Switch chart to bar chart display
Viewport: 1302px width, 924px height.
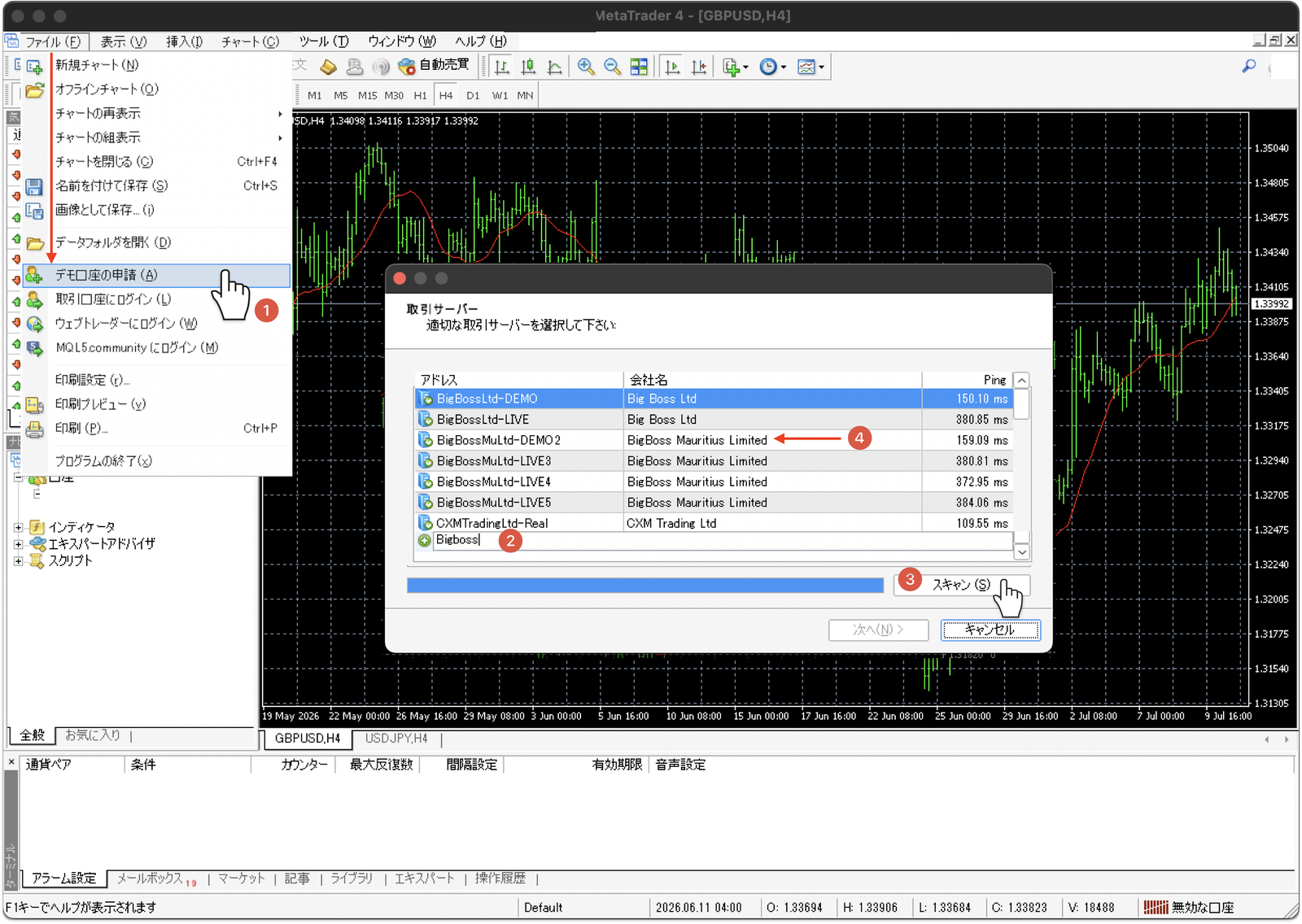click(x=502, y=67)
